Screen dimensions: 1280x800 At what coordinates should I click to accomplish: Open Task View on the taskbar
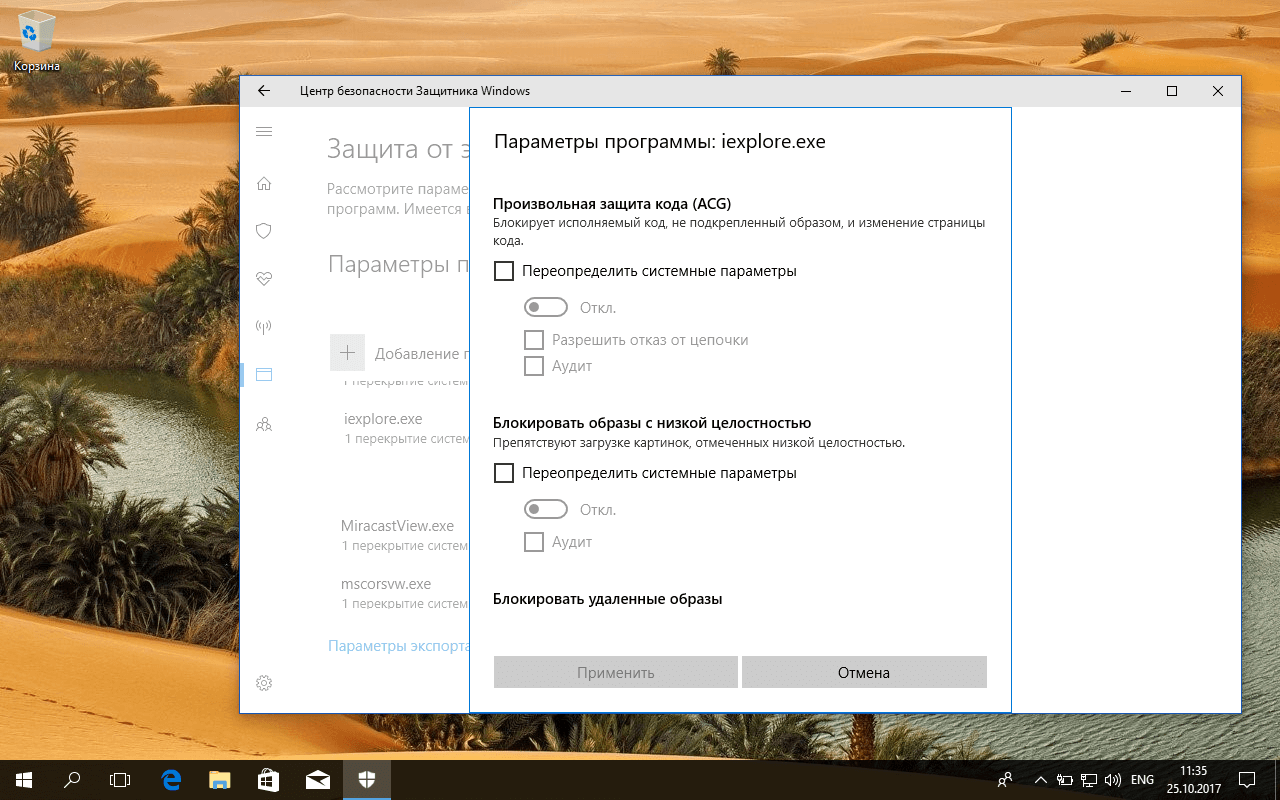click(120, 779)
